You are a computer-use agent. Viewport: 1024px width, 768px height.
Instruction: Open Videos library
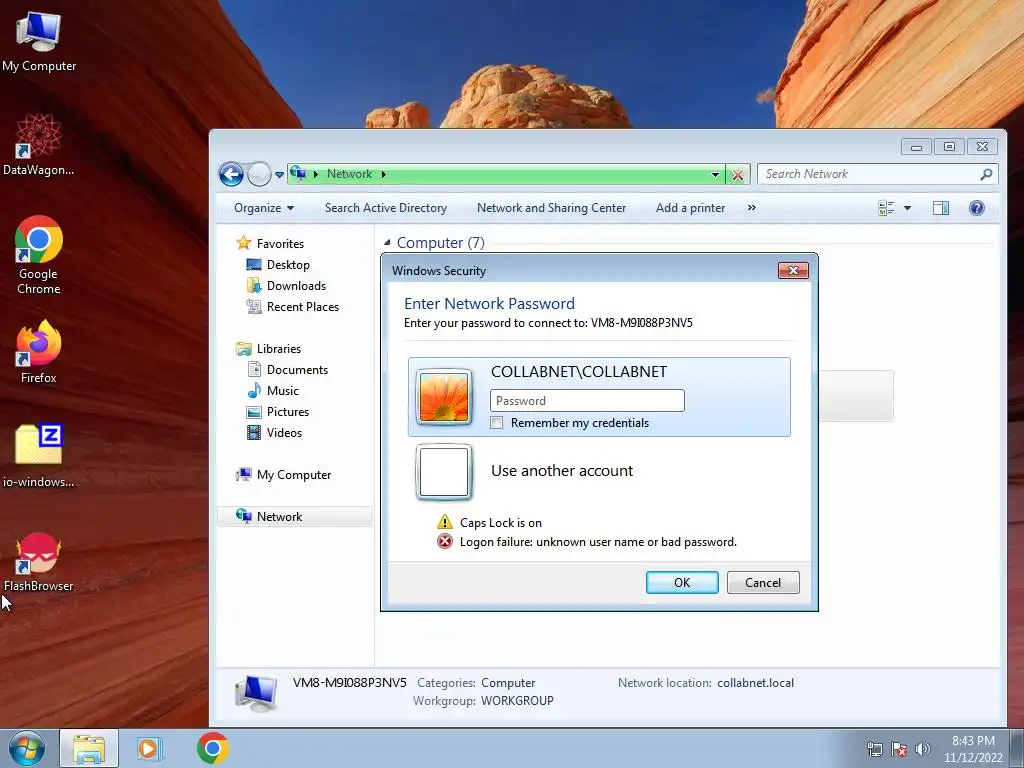[x=283, y=432]
